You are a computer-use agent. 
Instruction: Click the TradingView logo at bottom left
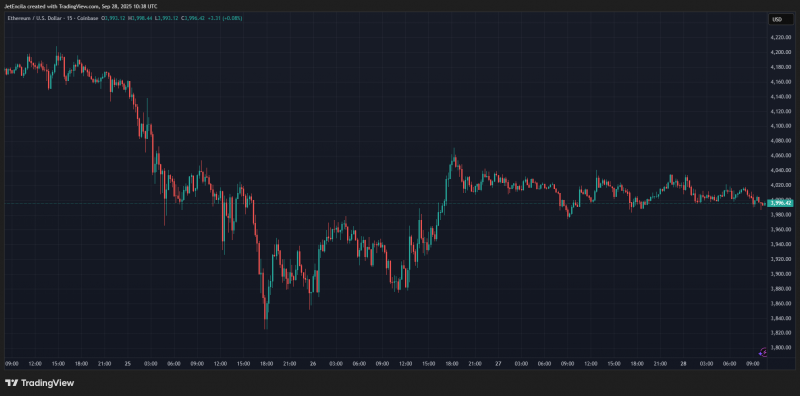pyautogui.click(x=39, y=383)
